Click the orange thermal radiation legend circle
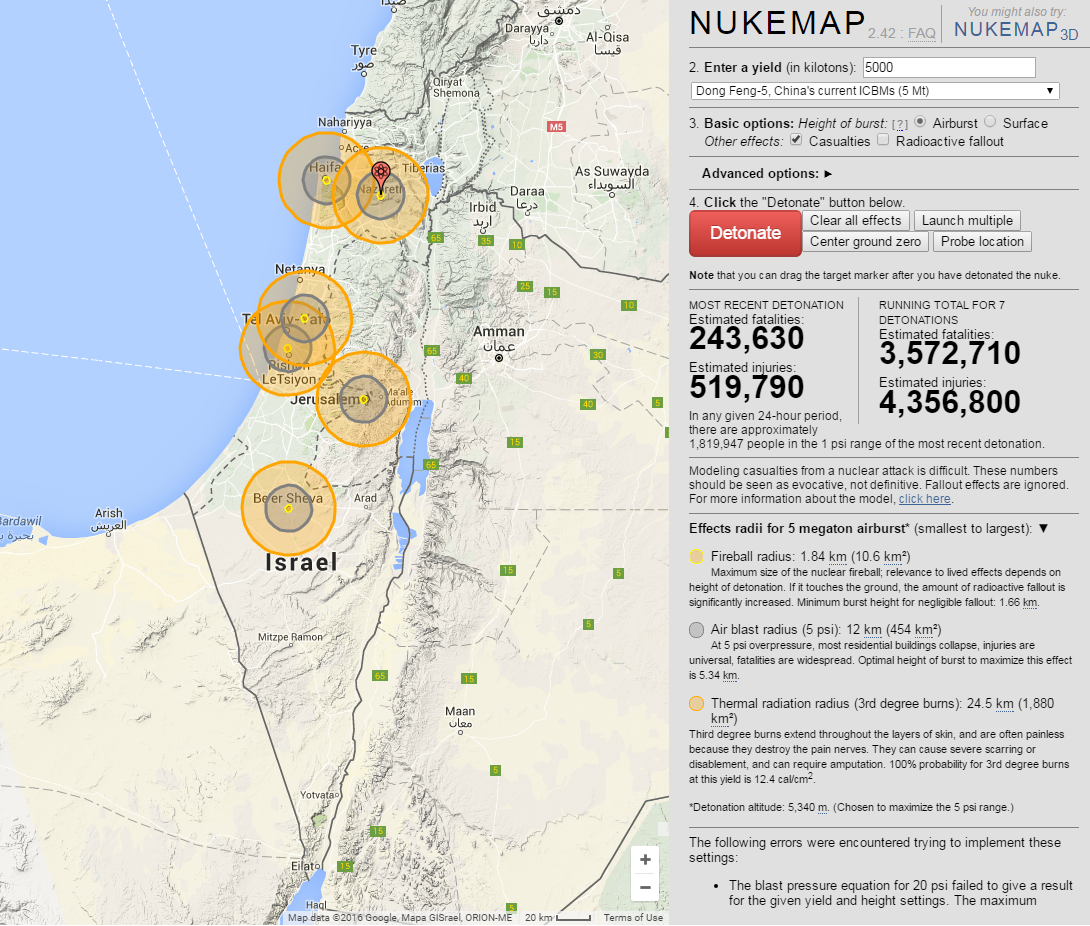Viewport: 1090px width, 926px height. [x=697, y=704]
